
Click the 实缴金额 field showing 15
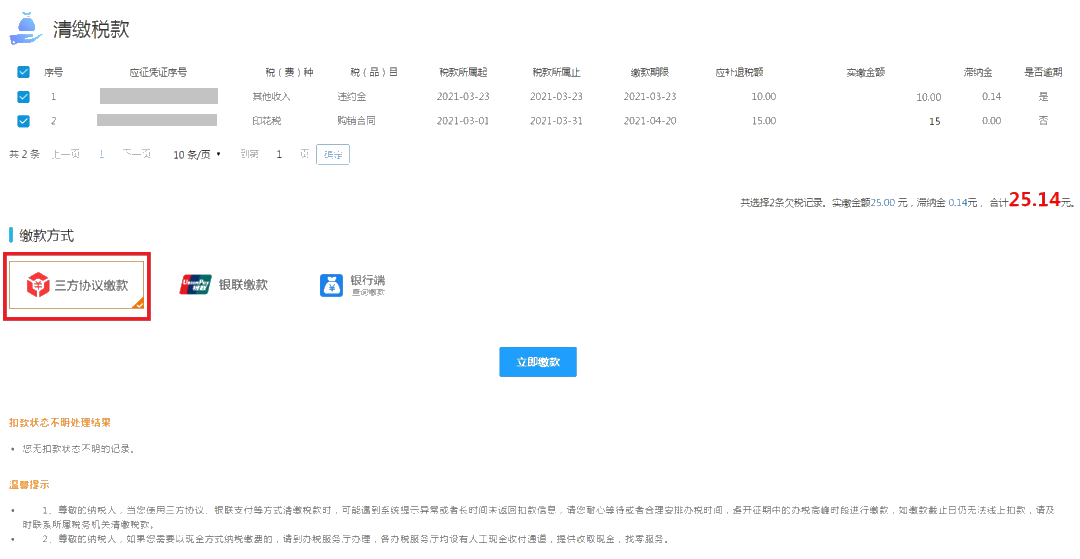pyautogui.click(x=935, y=122)
